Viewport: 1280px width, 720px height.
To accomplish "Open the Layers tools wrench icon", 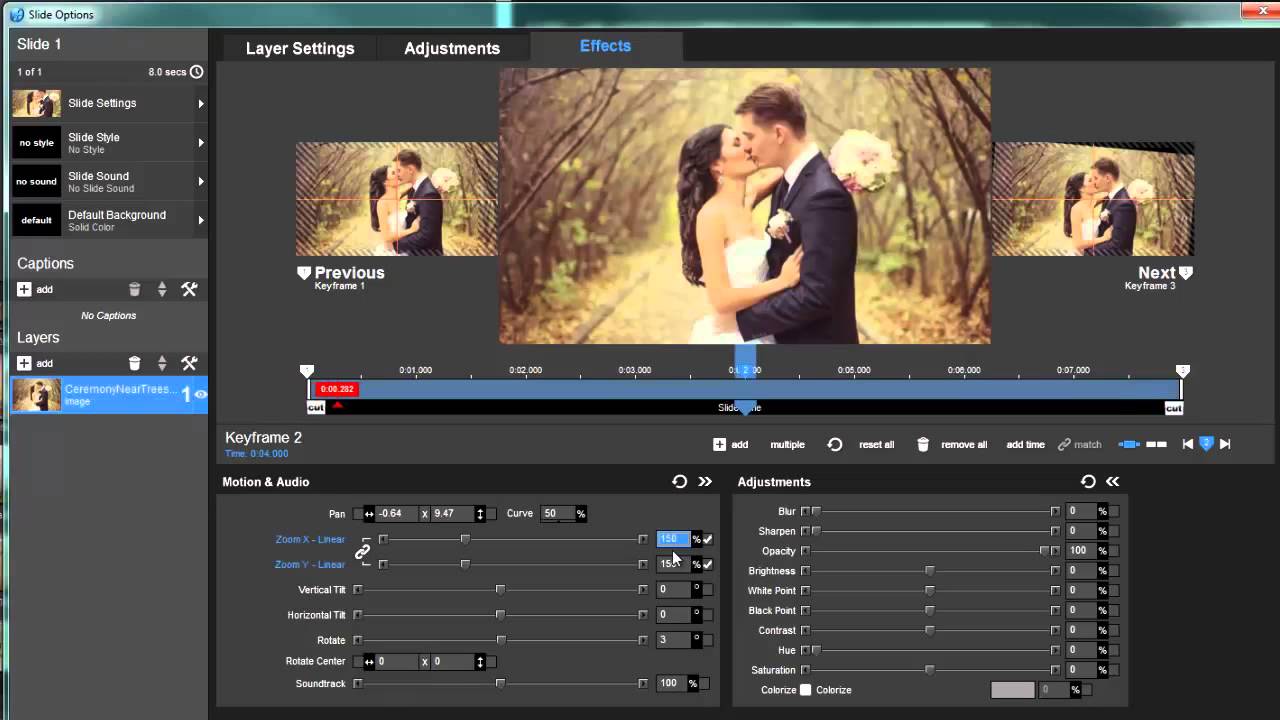I will click(x=189, y=363).
